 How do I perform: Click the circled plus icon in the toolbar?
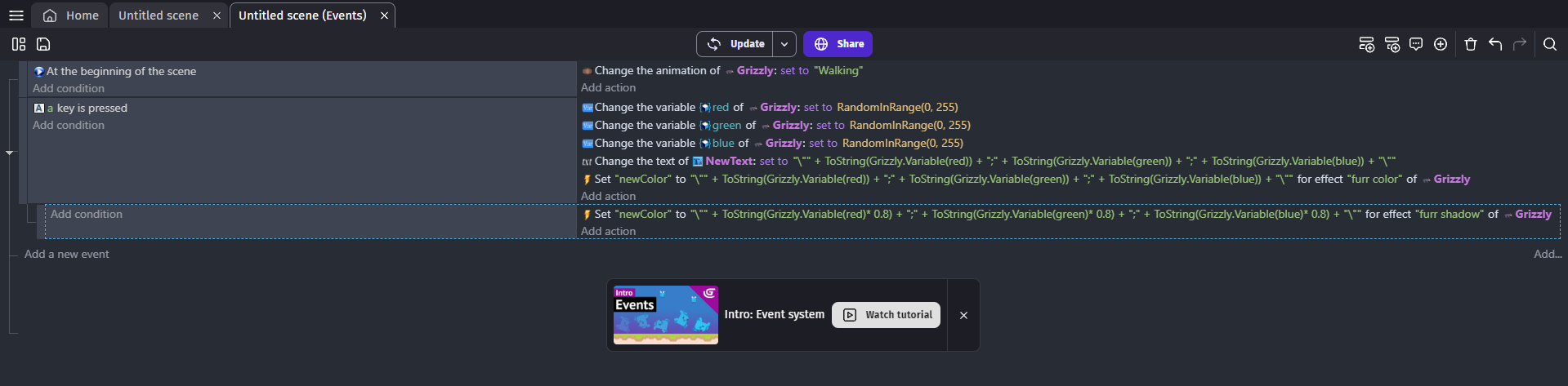pos(1441,44)
